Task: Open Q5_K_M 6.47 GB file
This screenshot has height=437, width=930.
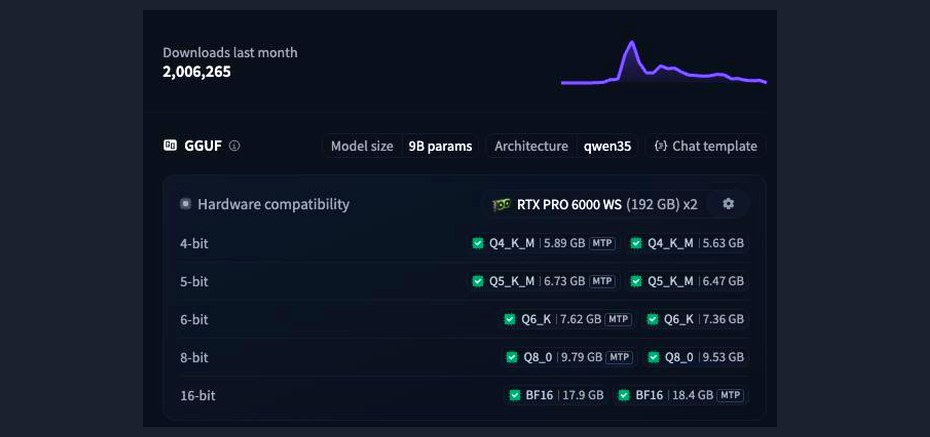Action: tap(687, 281)
